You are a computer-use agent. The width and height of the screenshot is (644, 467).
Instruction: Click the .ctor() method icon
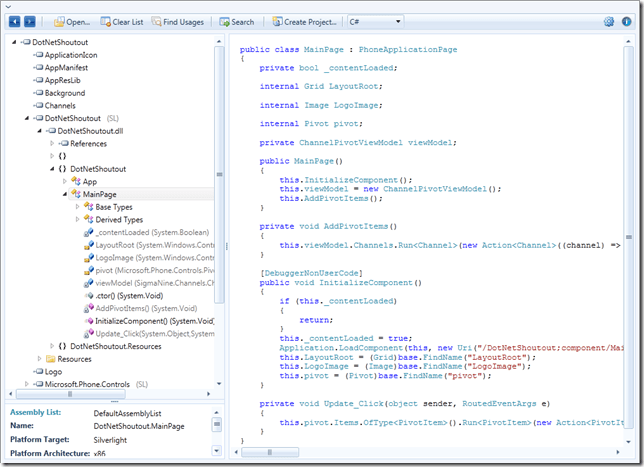(89, 296)
